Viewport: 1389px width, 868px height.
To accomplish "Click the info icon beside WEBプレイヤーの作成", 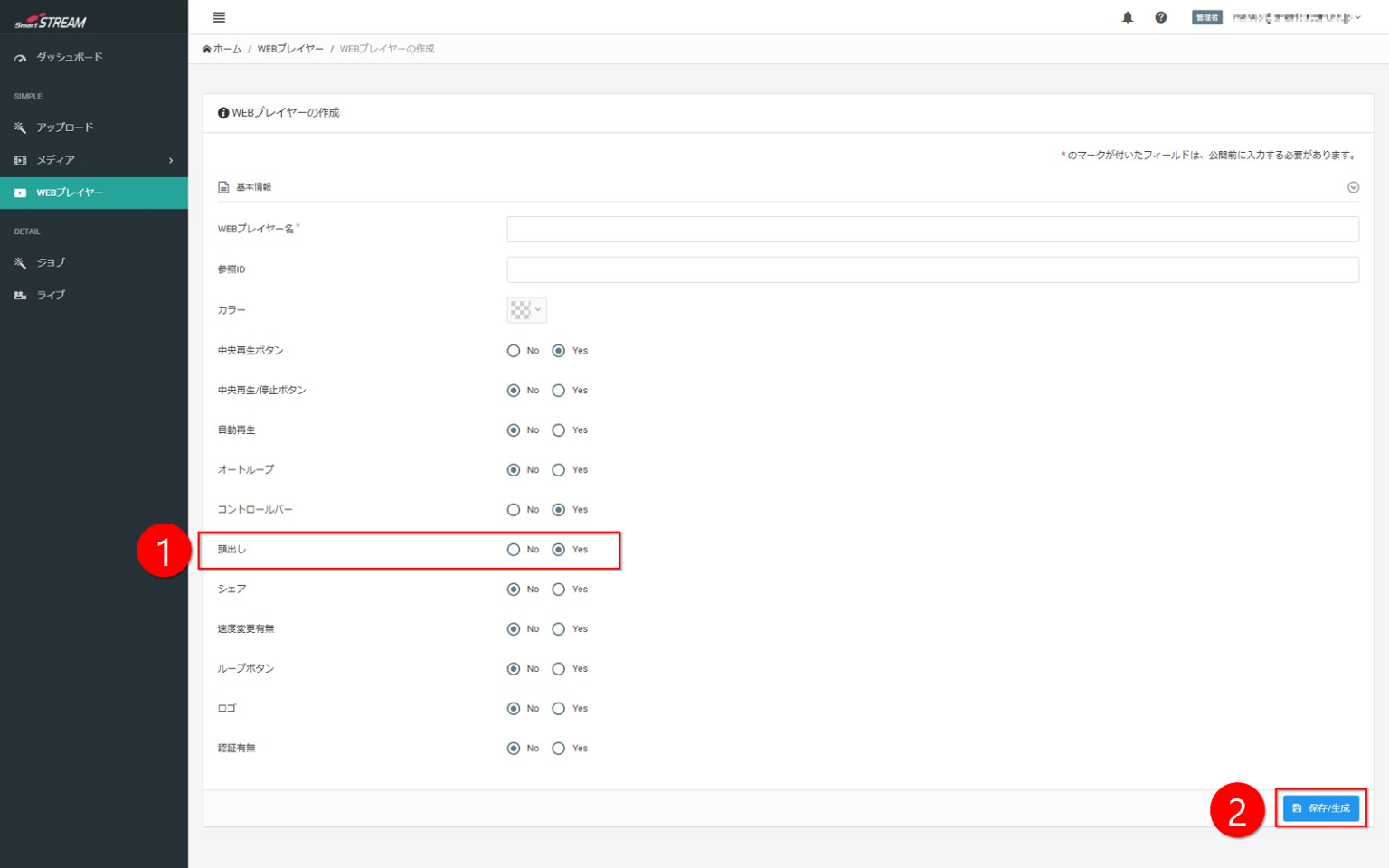I will point(222,113).
